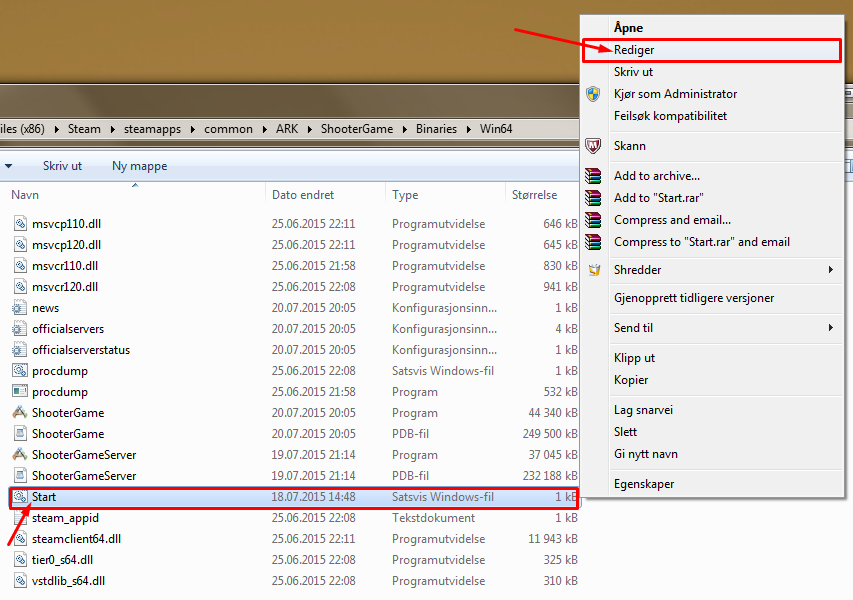This screenshot has width=853, height=600.
Task: Go to the common breadcrumb folder
Action: pyautogui.click(x=228, y=129)
